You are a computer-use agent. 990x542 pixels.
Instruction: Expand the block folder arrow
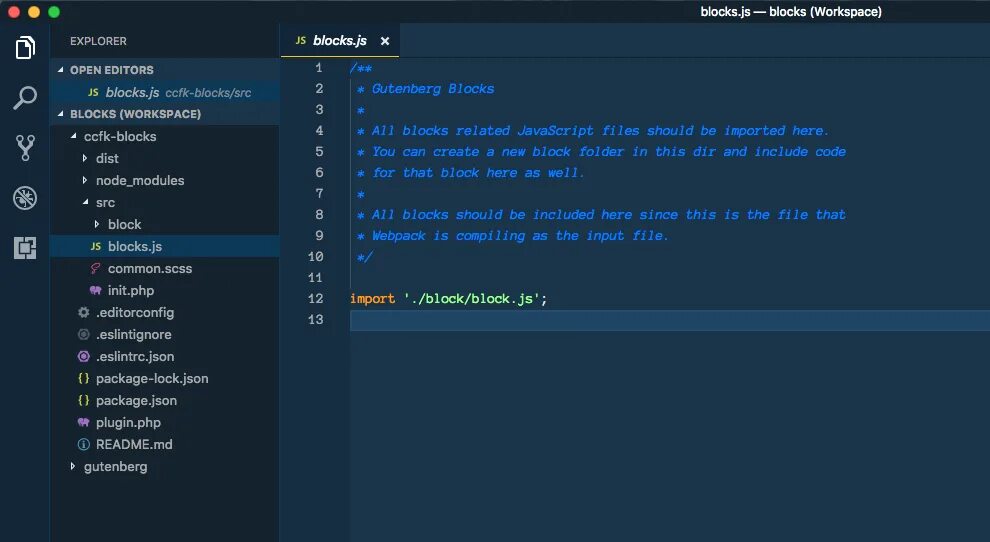(x=97, y=224)
